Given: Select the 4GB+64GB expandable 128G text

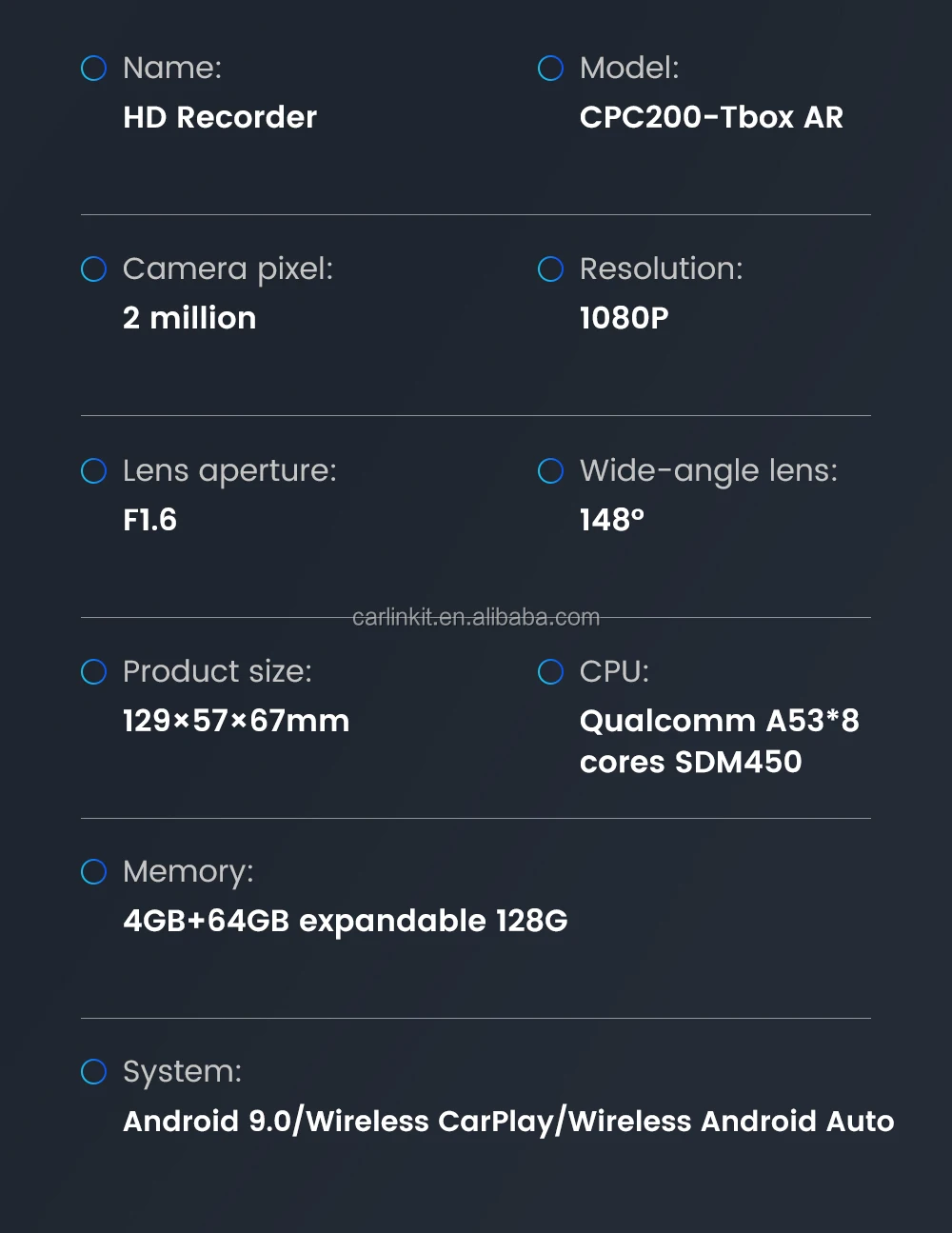Looking at the screenshot, I should (346, 921).
